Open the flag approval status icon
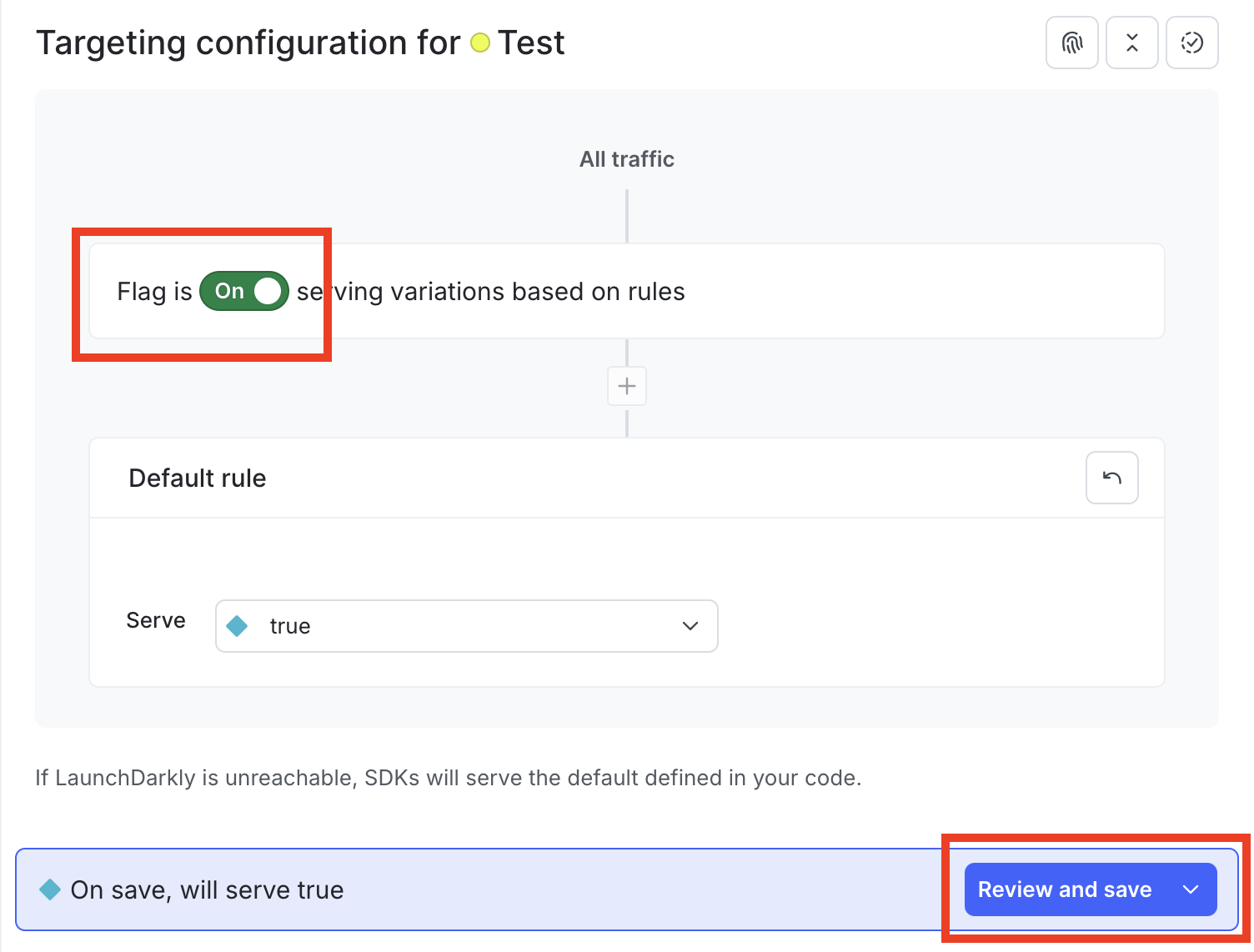Screen dimensions: 1254x952 (1191, 42)
